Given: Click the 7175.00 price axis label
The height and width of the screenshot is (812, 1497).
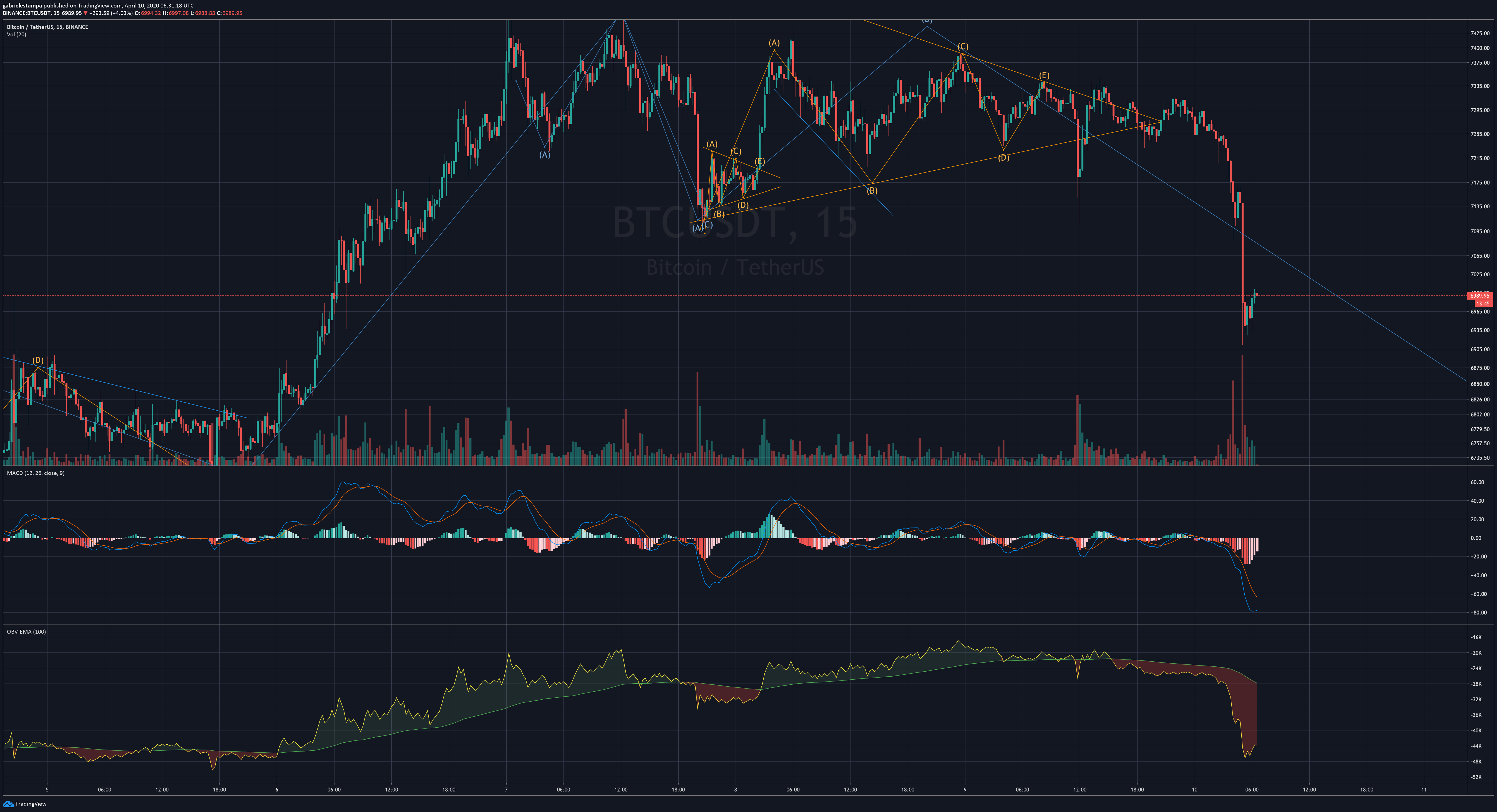Looking at the screenshot, I should (x=1480, y=182).
